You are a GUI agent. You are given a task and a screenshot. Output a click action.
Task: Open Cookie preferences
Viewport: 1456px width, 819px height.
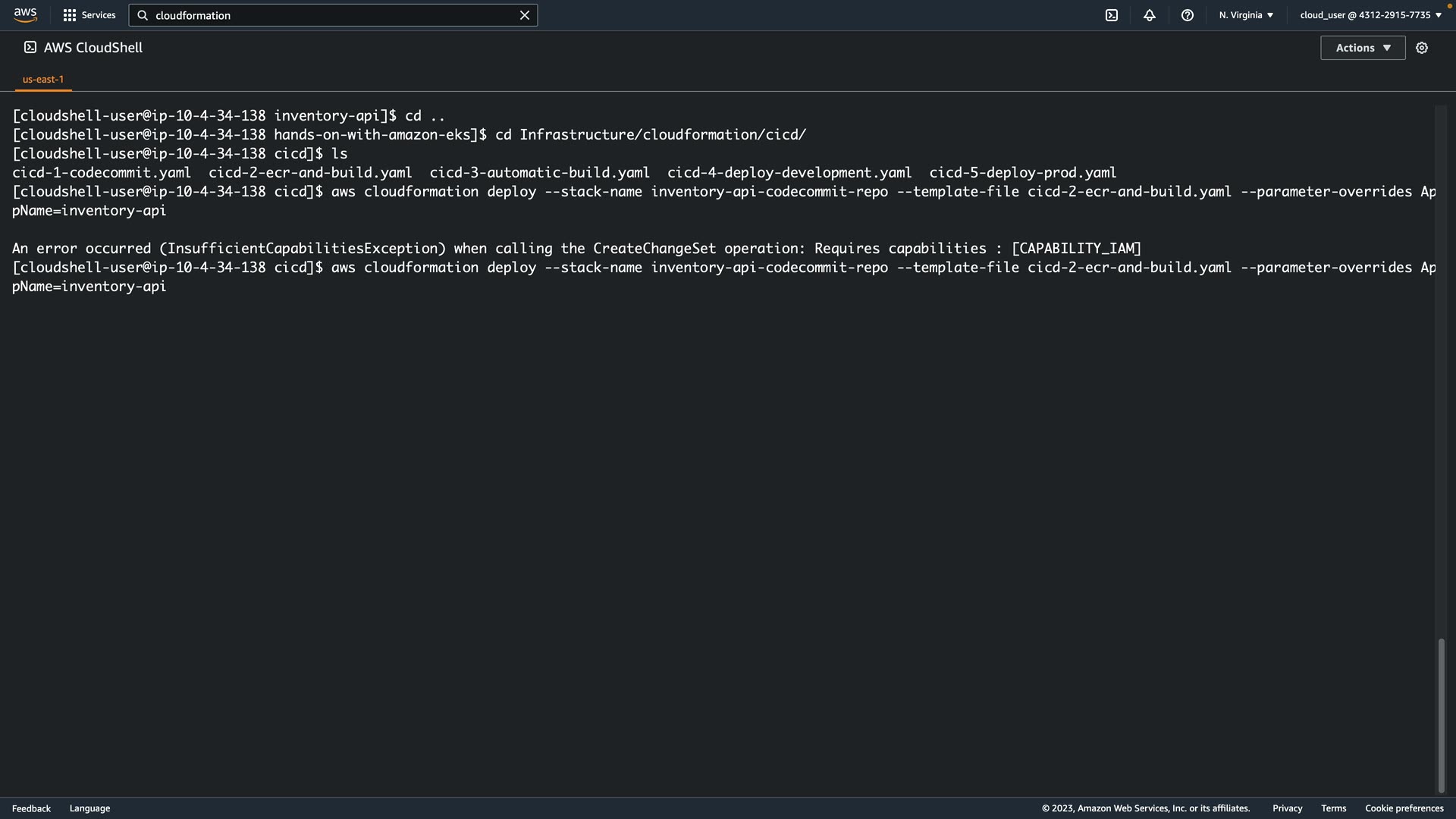click(1404, 808)
